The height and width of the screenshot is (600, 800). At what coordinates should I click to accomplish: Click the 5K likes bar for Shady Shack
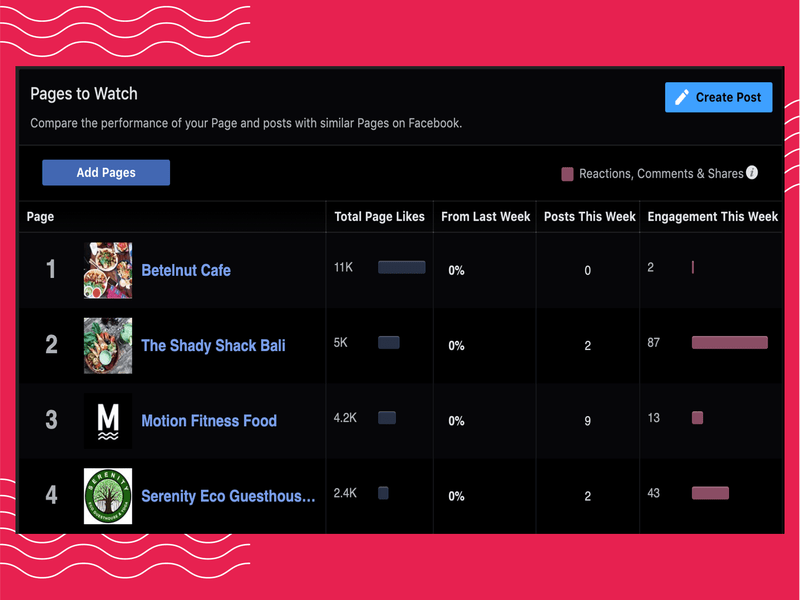pyautogui.click(x=389, y=342)
